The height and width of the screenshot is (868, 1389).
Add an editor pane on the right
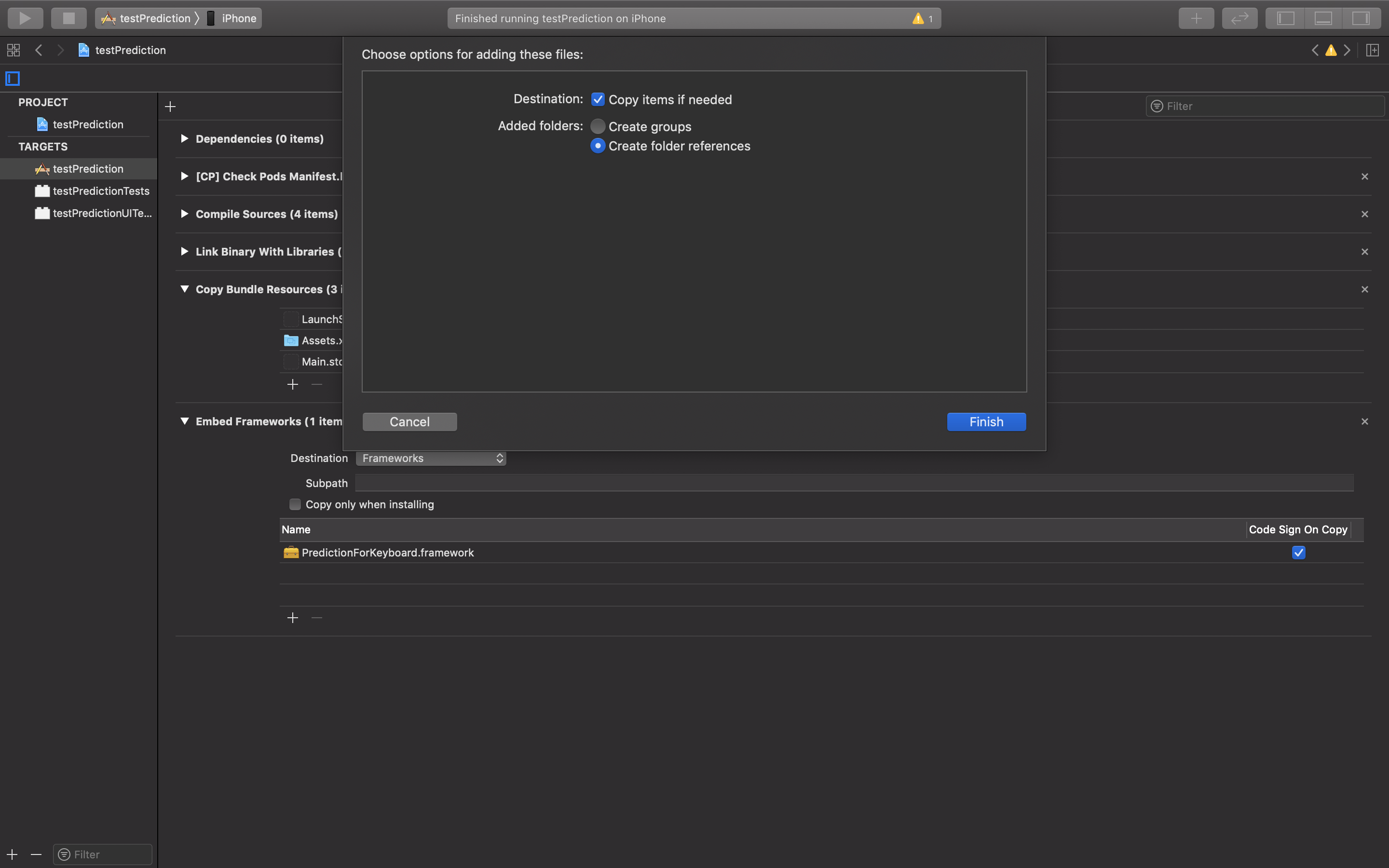click(x=1372, y=50)
